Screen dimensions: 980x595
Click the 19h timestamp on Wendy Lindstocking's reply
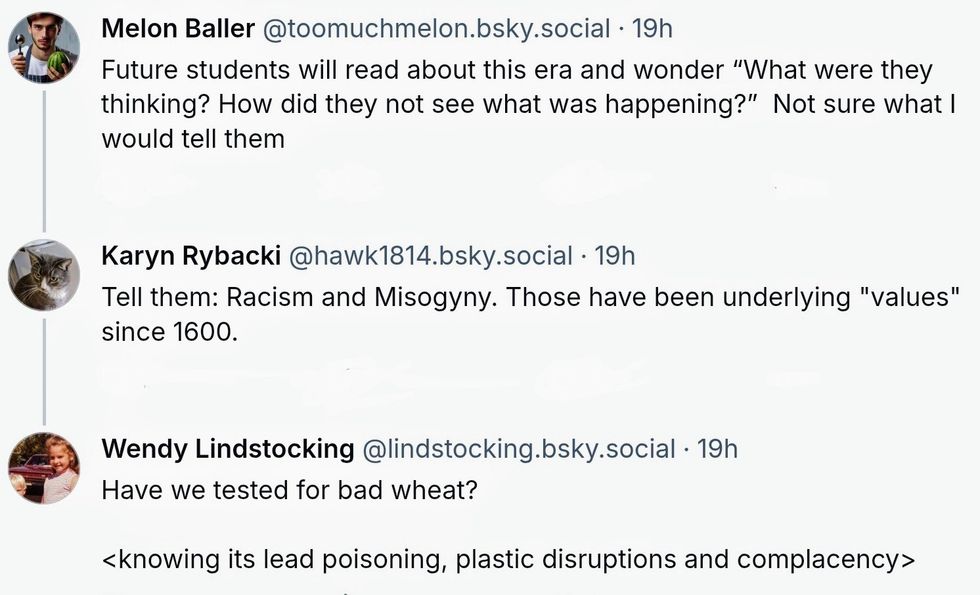pos(717,449)
